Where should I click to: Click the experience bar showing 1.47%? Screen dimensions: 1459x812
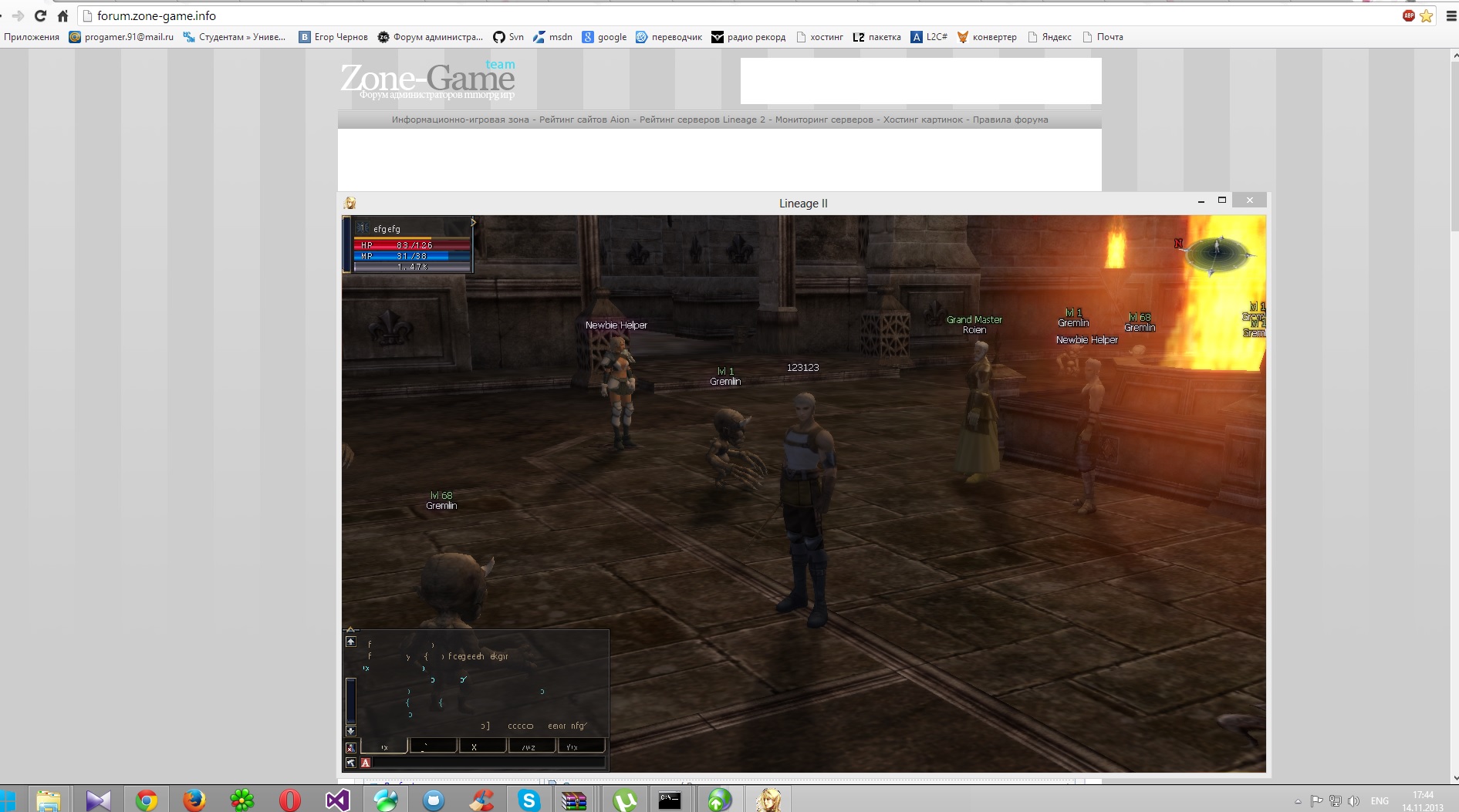[x=412, y=267]
